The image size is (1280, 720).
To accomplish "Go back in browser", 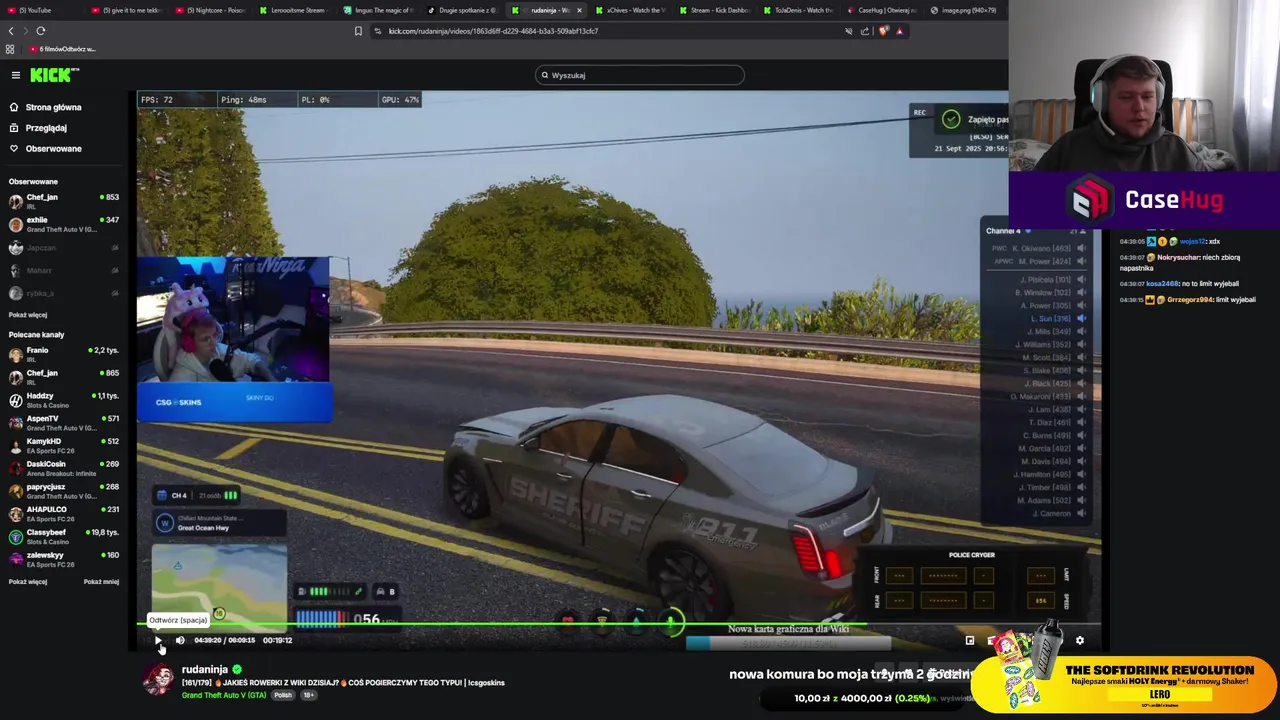I will [11, 31].
